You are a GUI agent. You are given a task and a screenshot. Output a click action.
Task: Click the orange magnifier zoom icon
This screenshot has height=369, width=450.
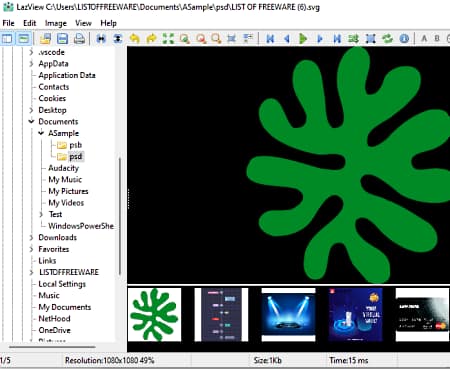point(216,39)
